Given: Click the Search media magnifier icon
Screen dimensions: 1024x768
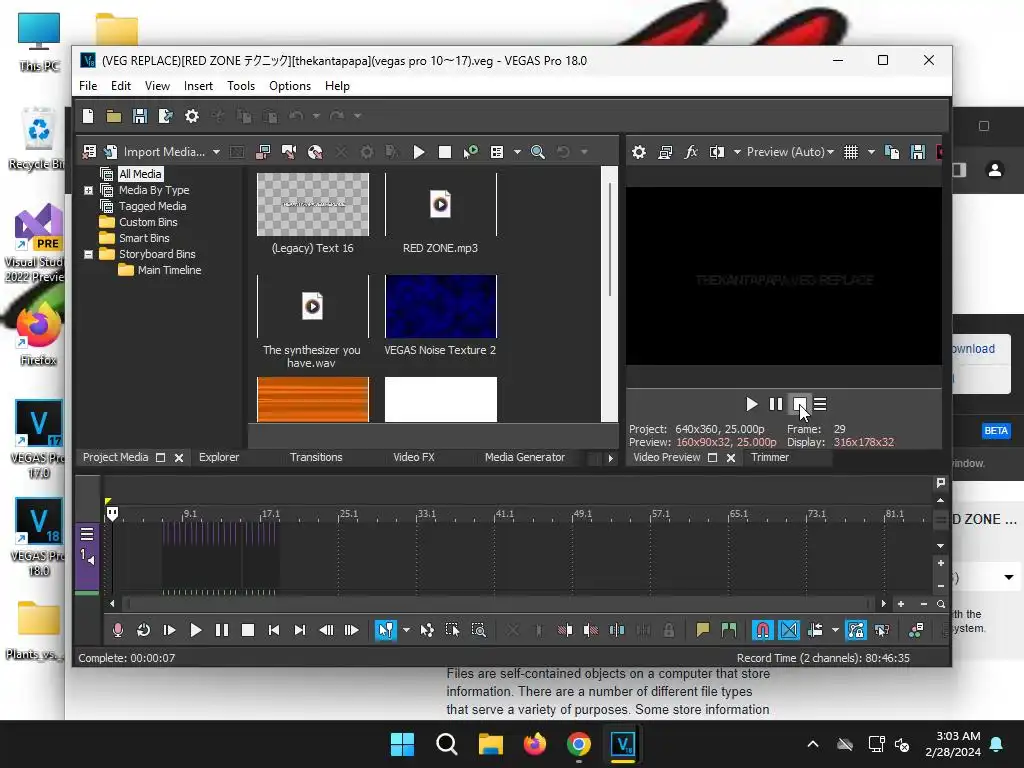Looking at the screenshot, I should [x=537, y=152].
